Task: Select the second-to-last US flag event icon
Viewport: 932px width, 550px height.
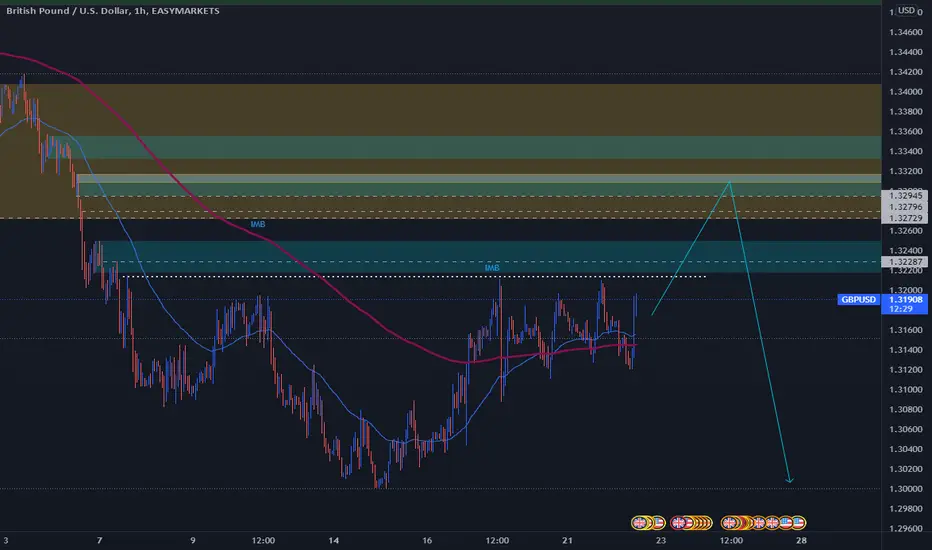Action: click(785, 523)
